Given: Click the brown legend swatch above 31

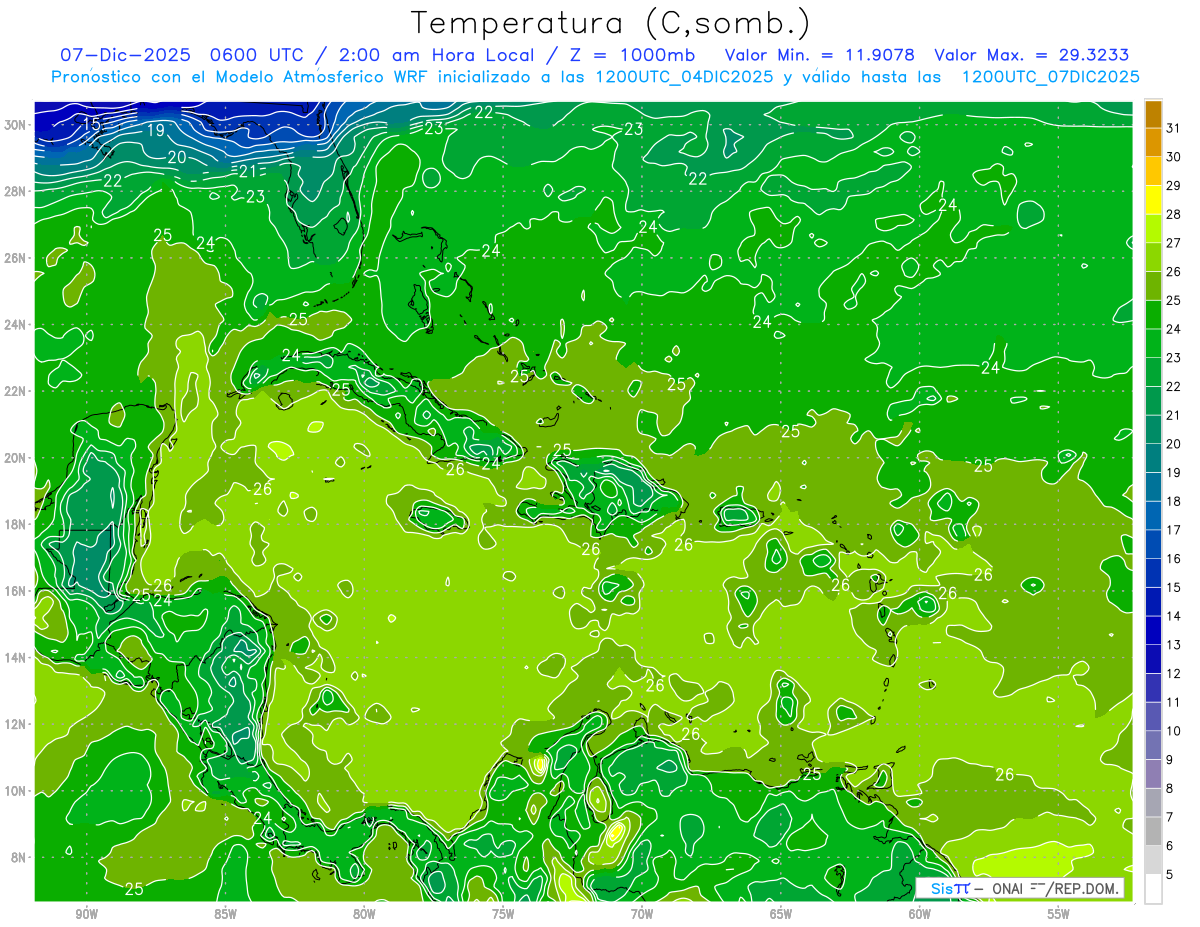Looking at the screenshot, I should pos(1153,113).
